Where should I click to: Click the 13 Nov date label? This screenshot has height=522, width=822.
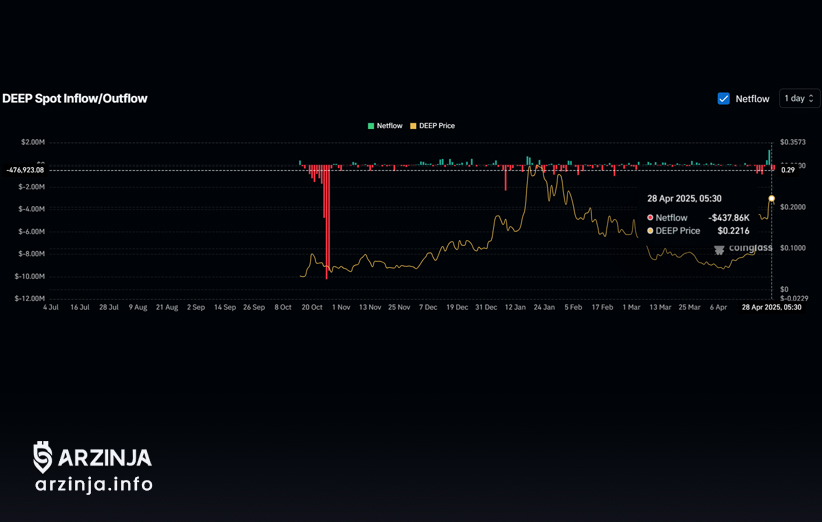370,307
